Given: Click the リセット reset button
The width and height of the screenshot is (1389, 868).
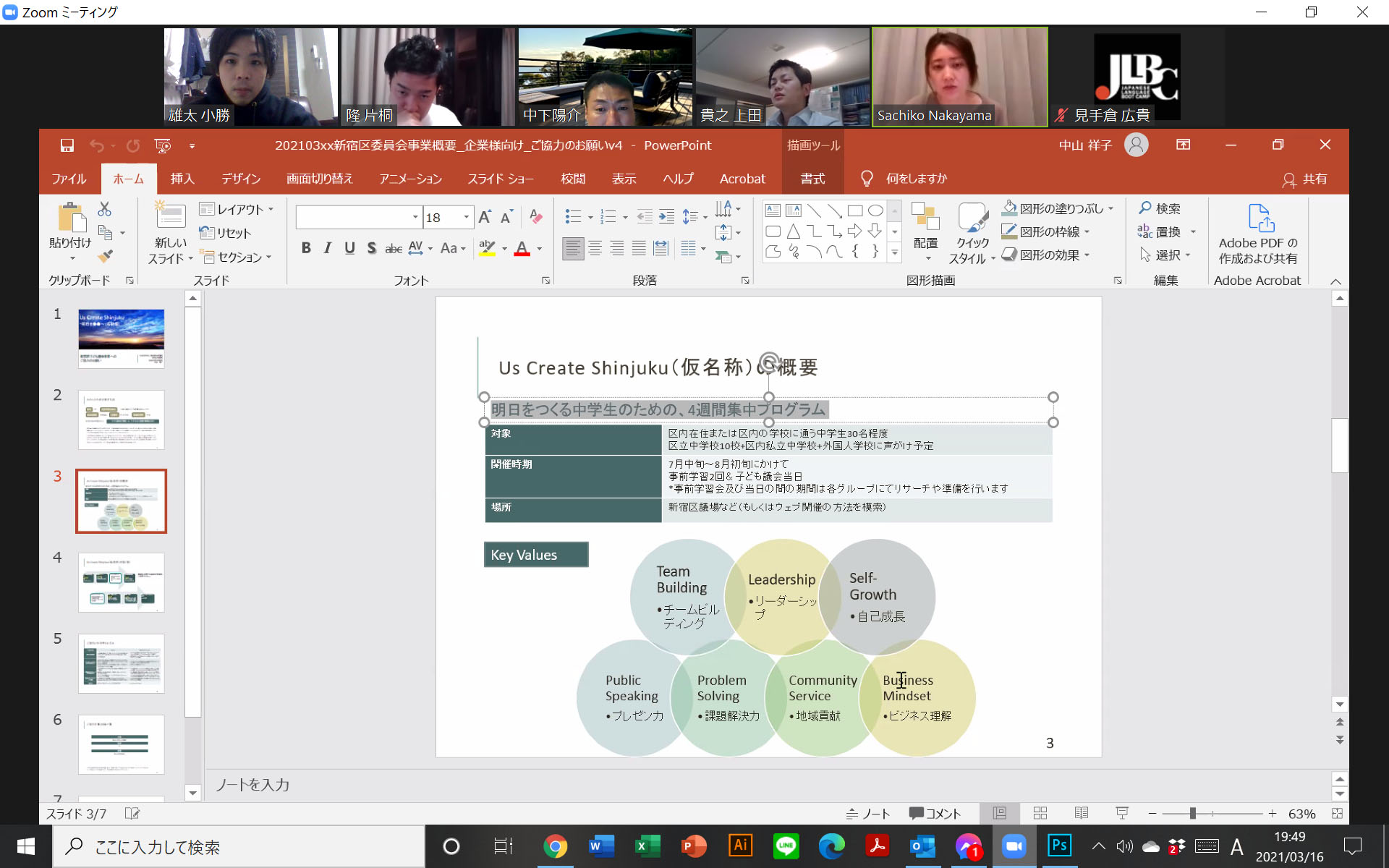Looking at the screenshot, I should (226, 233).
